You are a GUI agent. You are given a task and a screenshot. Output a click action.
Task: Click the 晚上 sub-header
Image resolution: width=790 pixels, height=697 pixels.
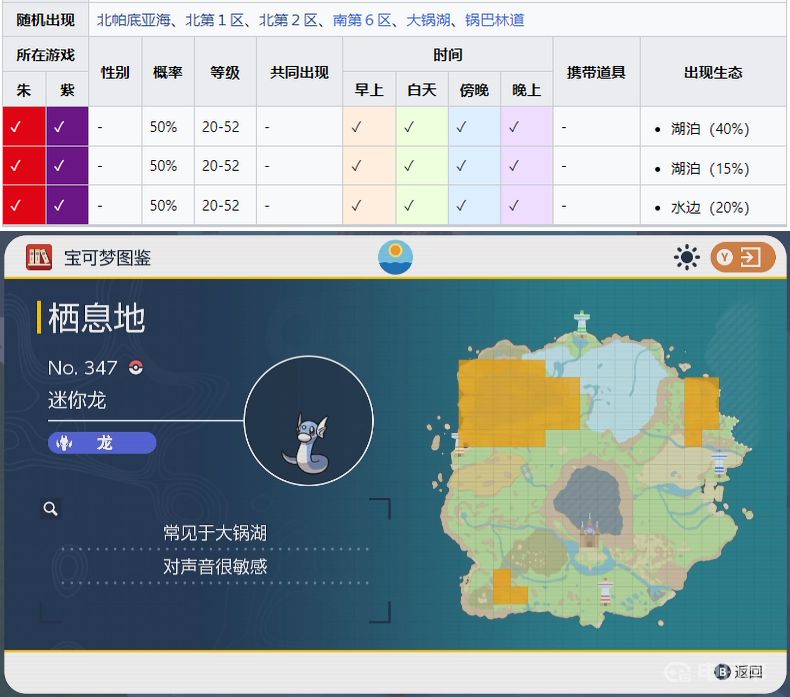pyautogui.click(x=526, y=90)
